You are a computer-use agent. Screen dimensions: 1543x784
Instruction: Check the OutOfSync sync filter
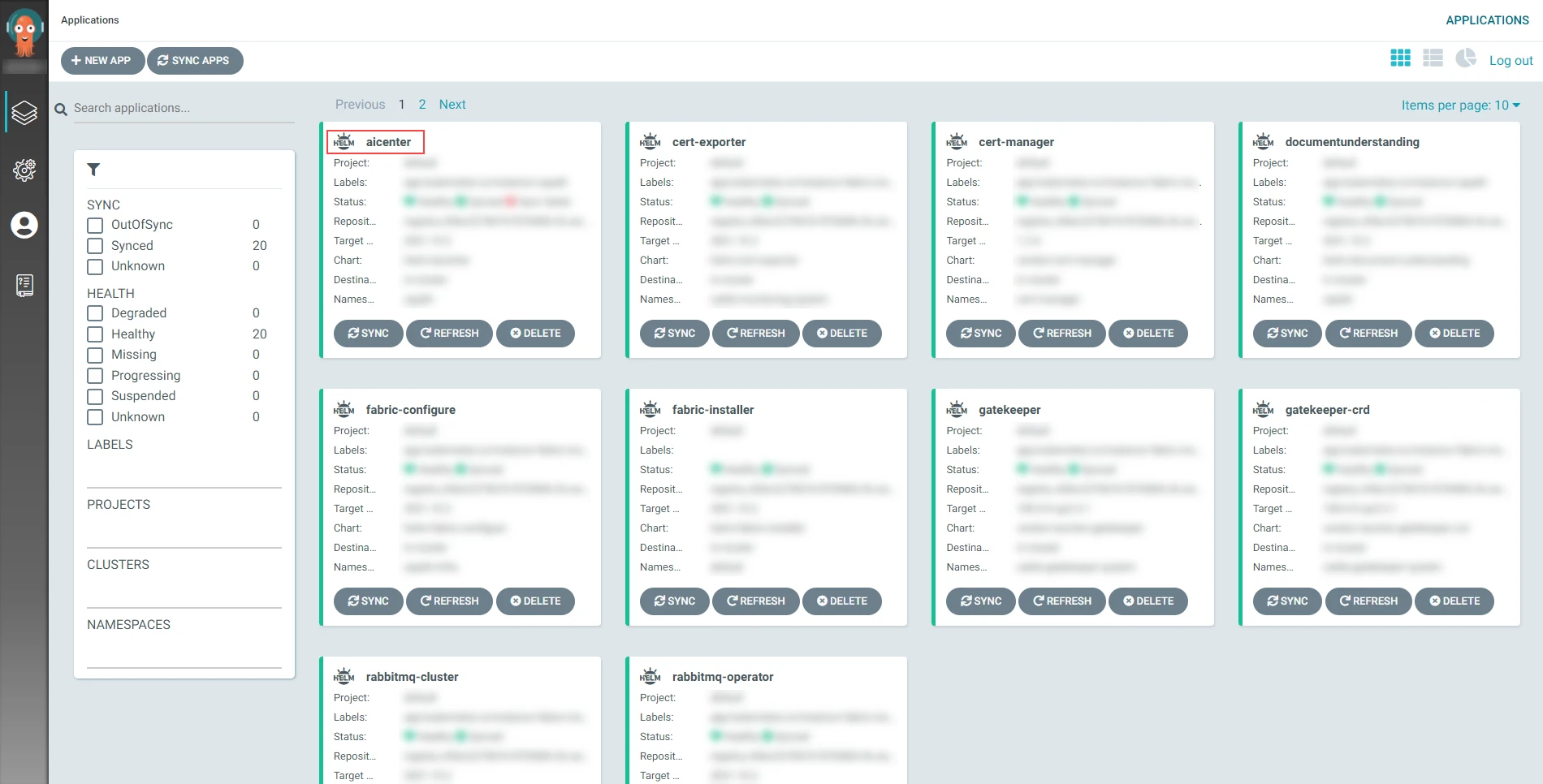[95, 225]
